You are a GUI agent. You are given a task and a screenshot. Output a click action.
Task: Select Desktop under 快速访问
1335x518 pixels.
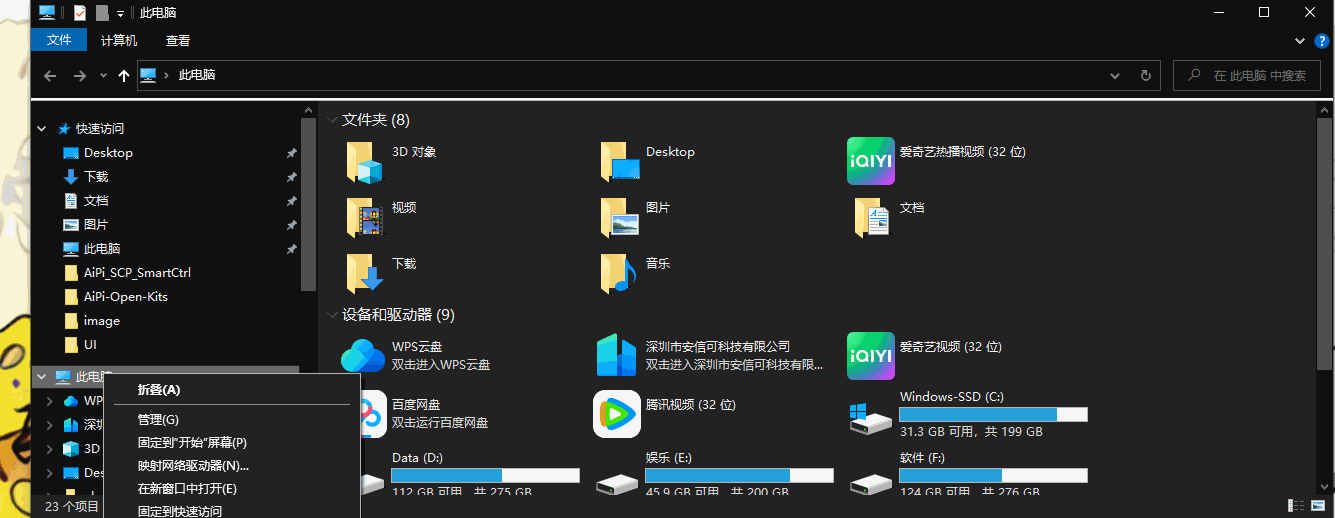click(x=108, y=153)
